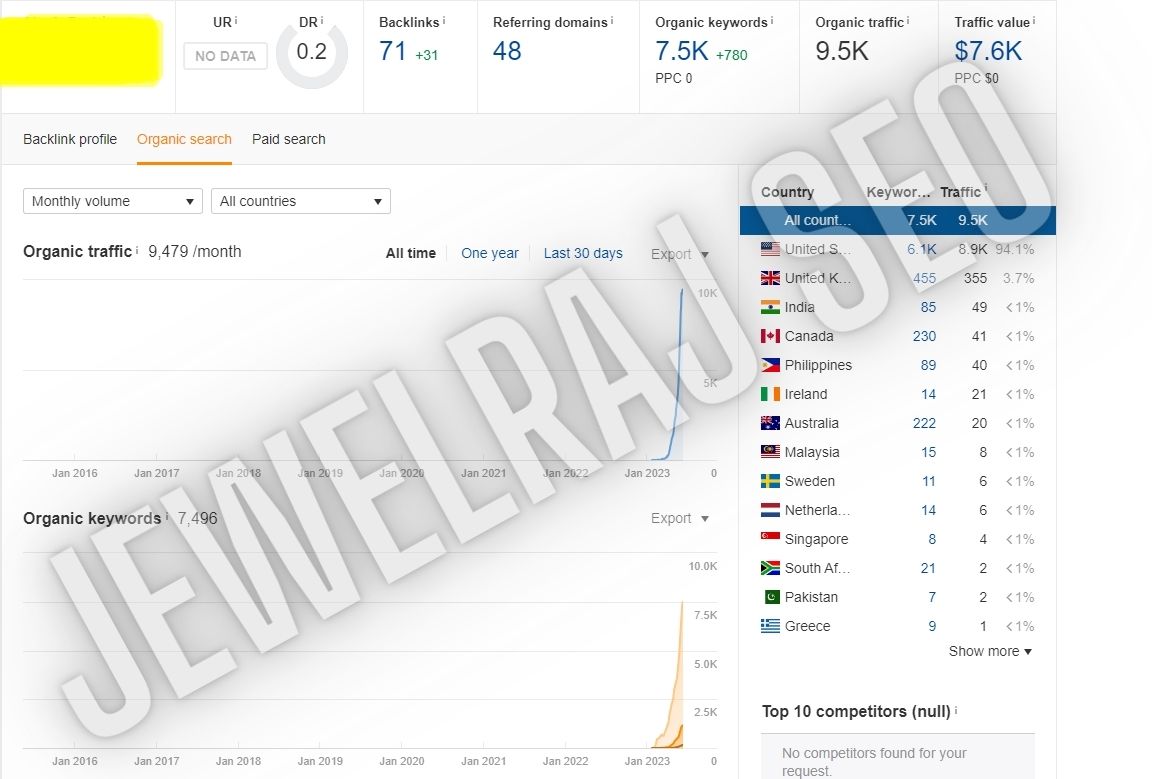Click the Backlinks count 71
The width and height of the screenshot is (1152, 779).
(392, 51)
